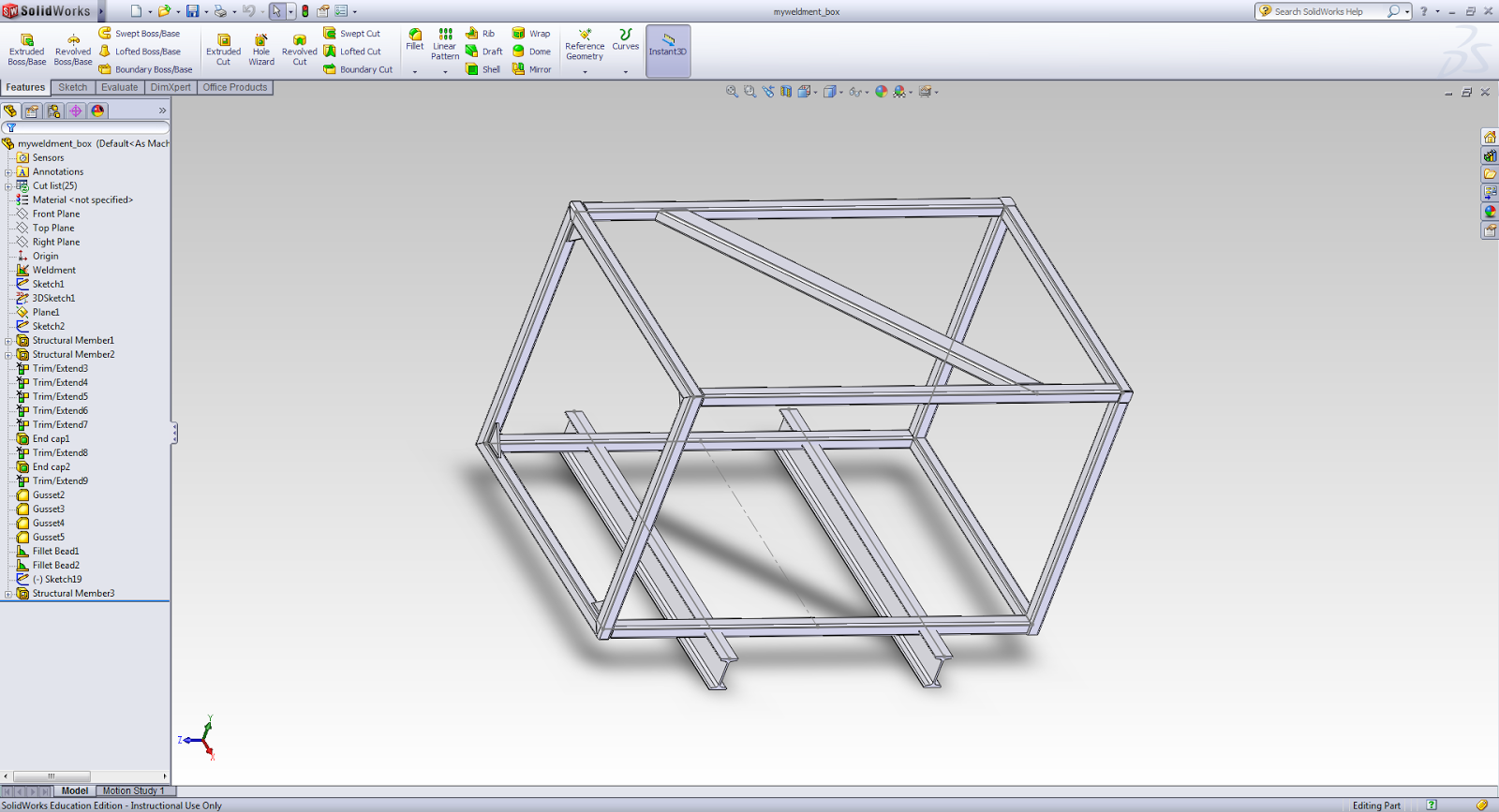Expand the Fillet dropdown arrow
The width and height of the screenshot is (1499, 812).
(415, 71)
